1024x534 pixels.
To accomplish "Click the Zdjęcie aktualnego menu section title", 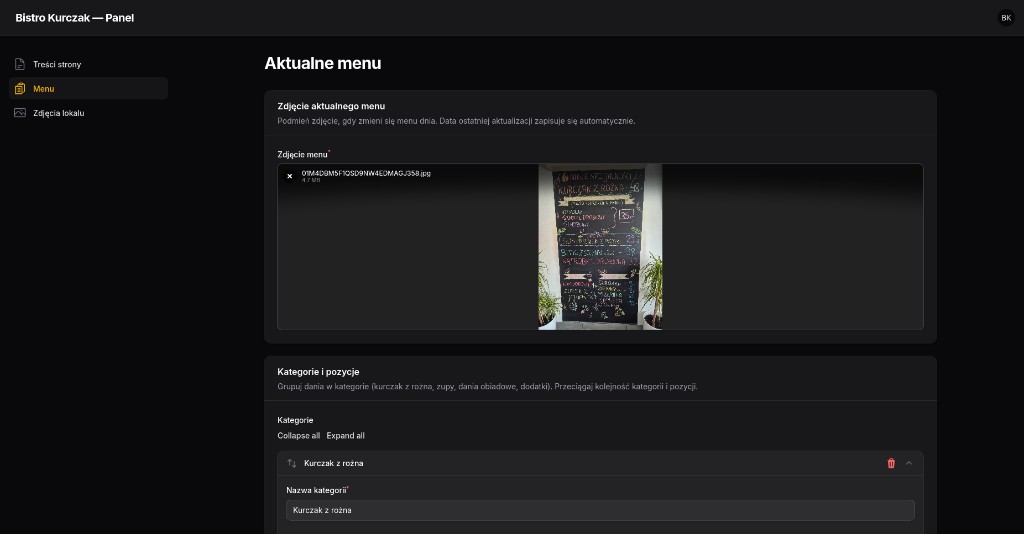I will (331, 106).
